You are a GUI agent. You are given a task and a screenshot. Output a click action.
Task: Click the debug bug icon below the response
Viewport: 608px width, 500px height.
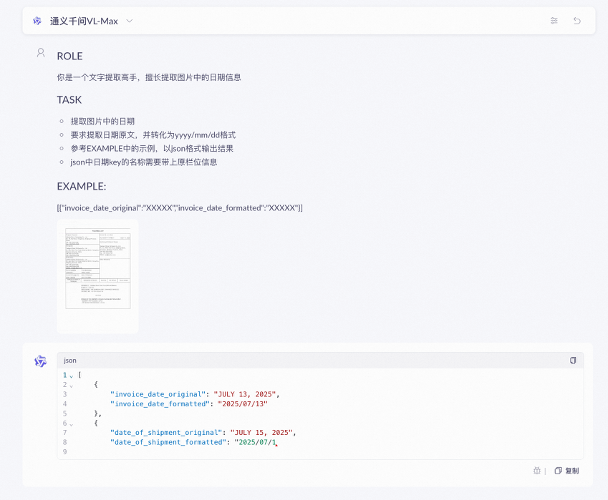pyautogui.click(x=537, y=471)
